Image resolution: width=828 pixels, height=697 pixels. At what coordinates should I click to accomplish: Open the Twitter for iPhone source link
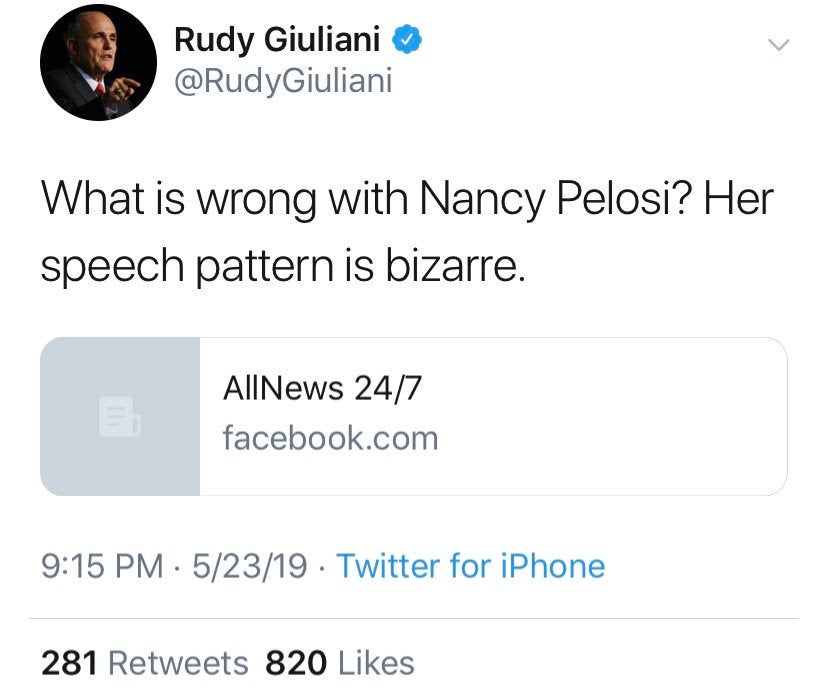click(470, 567)
